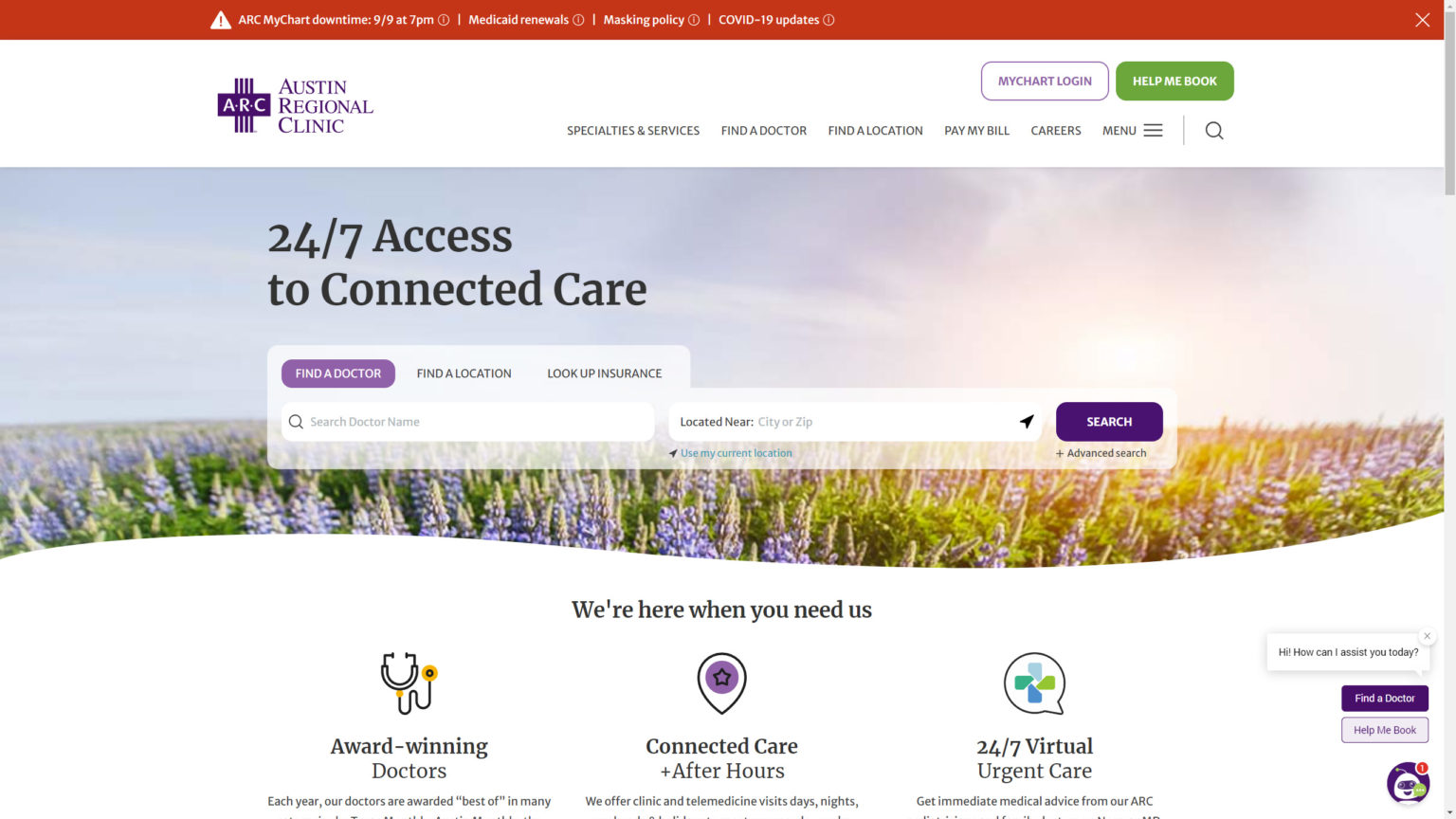Click the green Help Me Book button

[x=1174, y=82]
